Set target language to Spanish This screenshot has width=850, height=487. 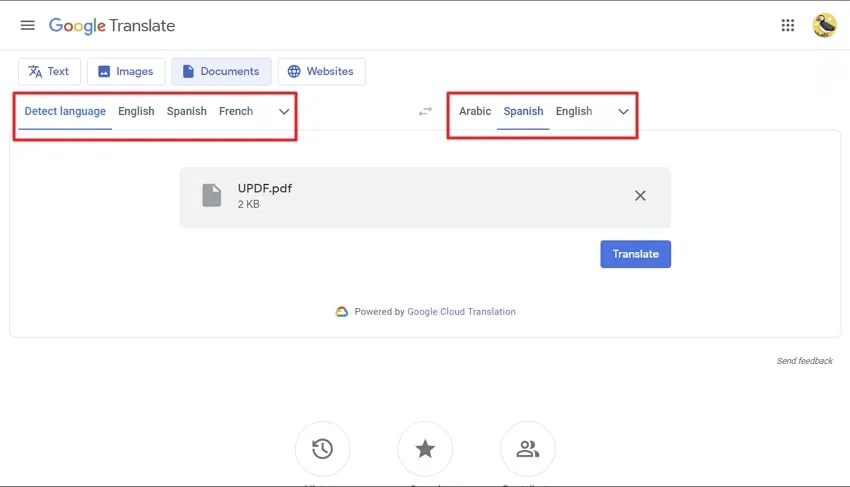point(523,111)
